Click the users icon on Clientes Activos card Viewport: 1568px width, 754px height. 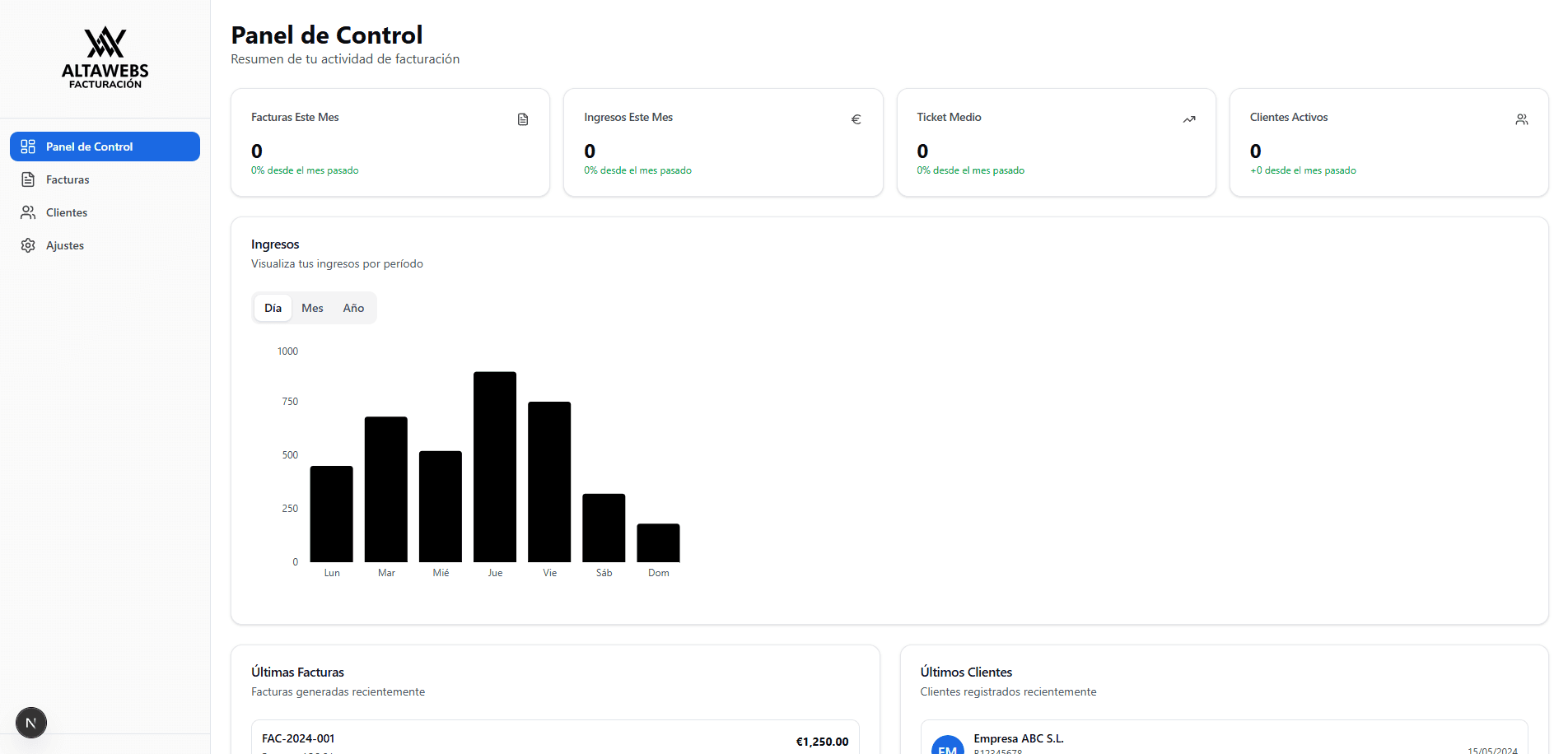(1521, 119)
